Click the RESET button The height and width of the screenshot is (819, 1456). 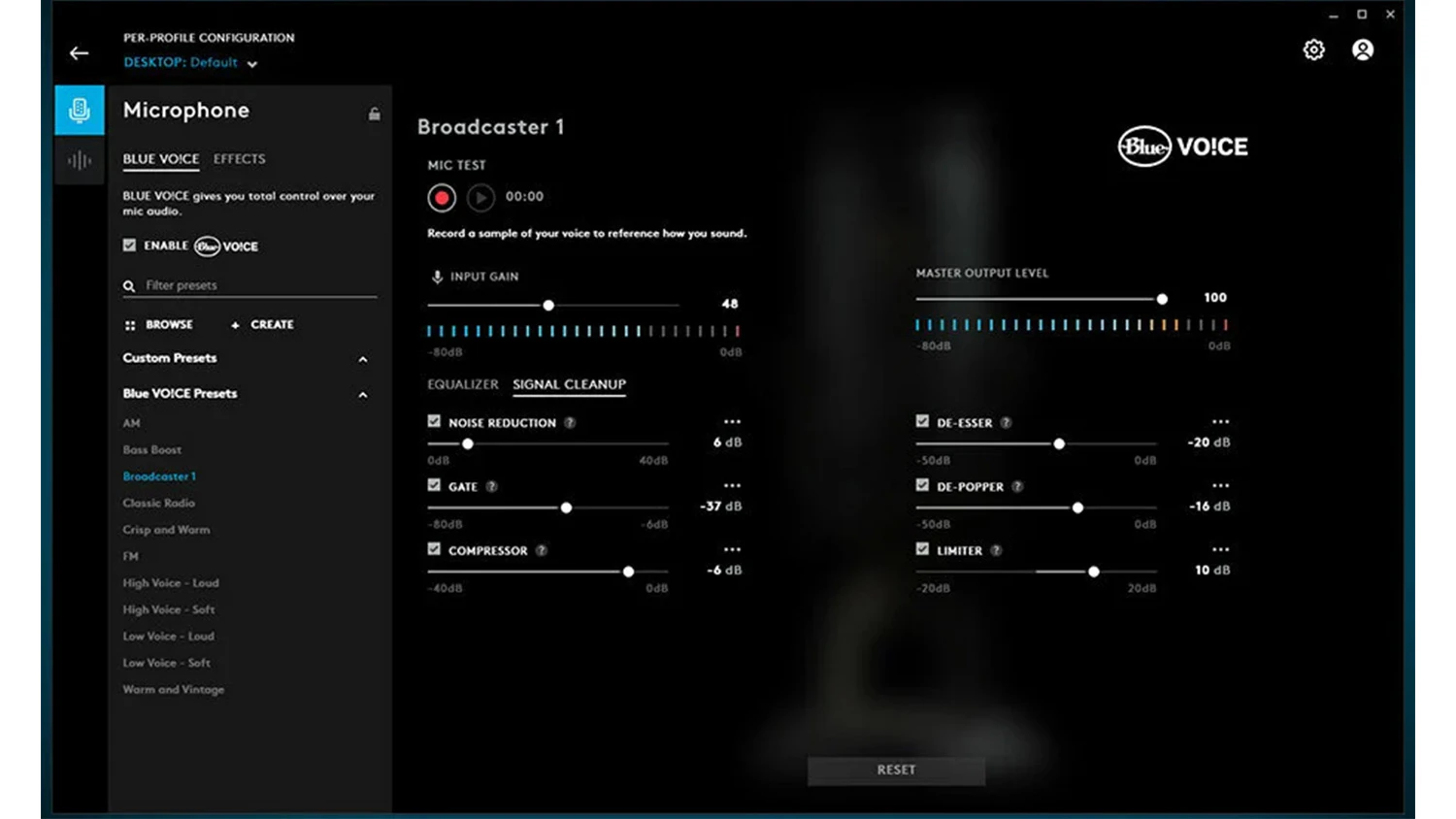coord(896,770)
